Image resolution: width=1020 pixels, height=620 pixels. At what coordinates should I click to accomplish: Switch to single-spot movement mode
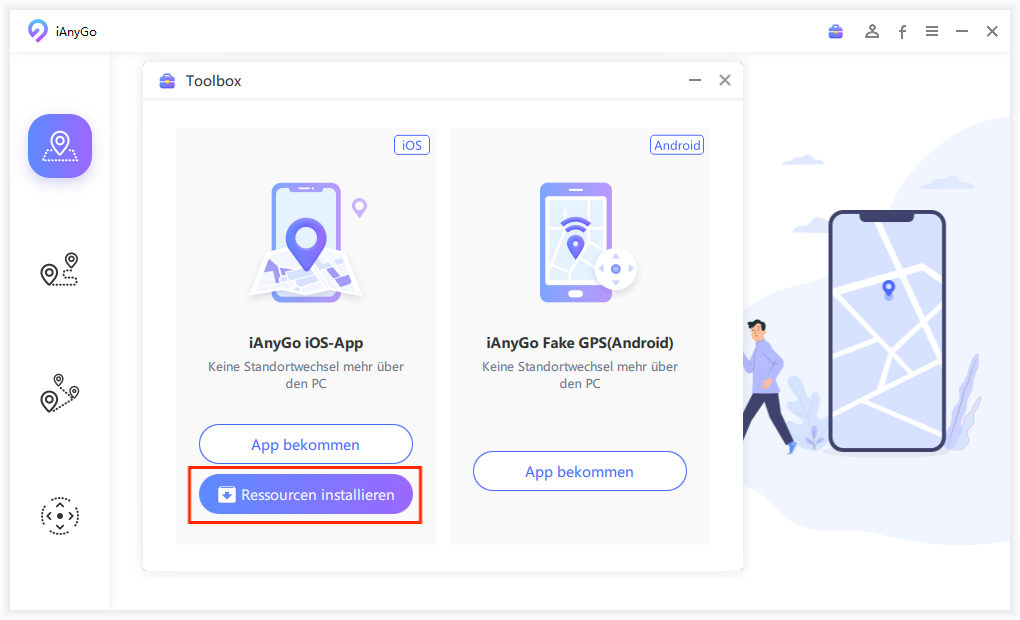(x=60, y=270)
